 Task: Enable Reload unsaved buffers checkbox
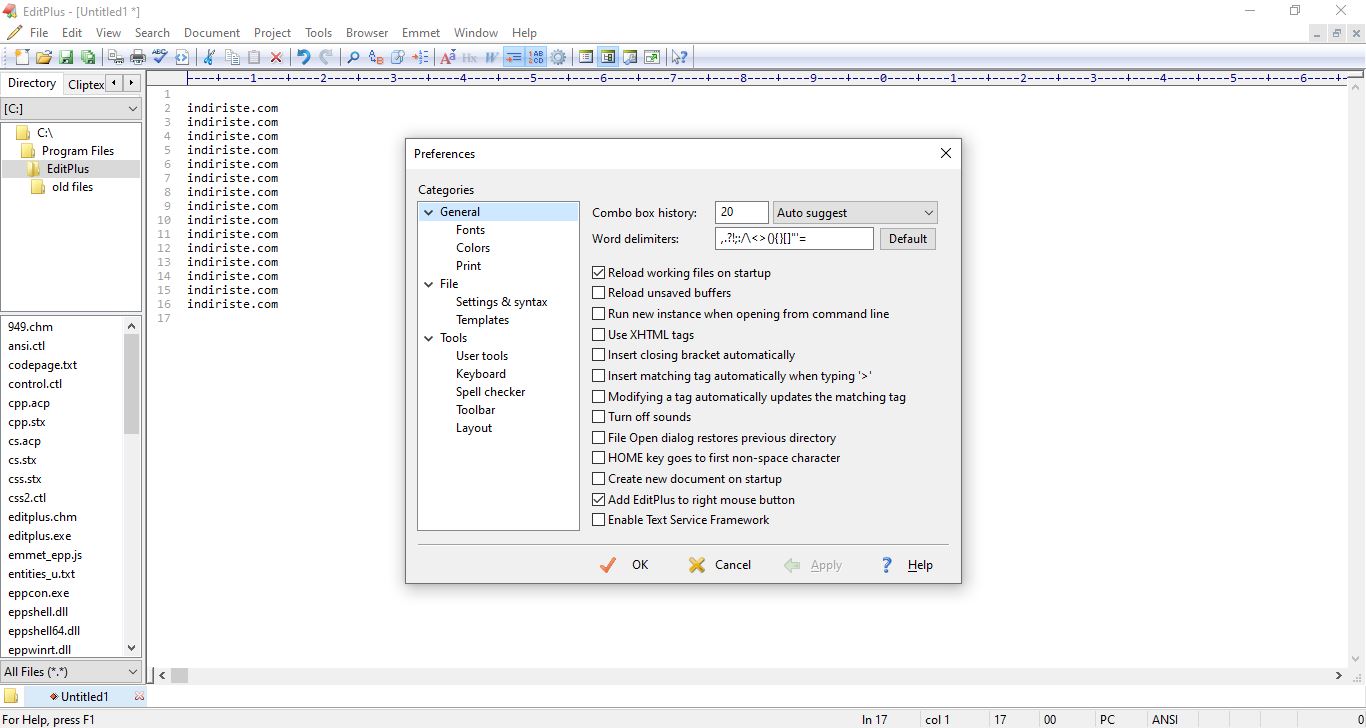[x=599, y=293]
